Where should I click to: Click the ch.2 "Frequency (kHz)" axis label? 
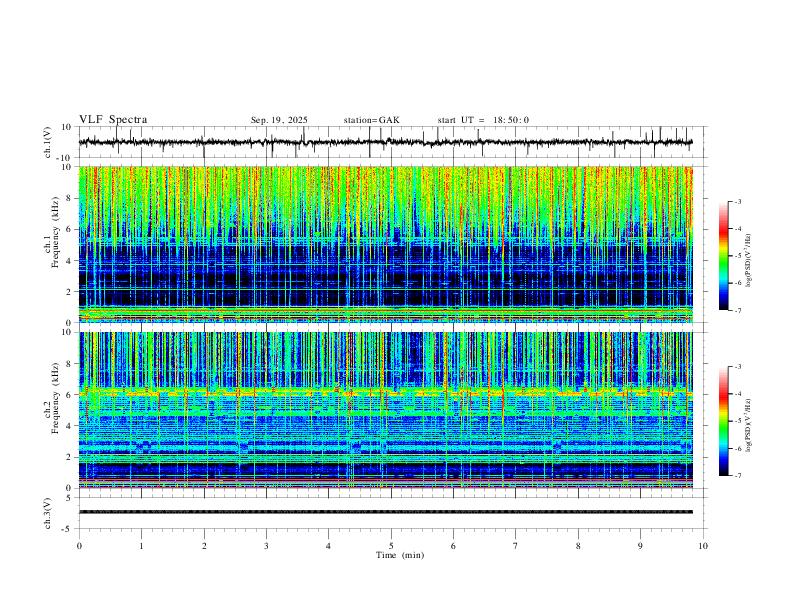[x=55, y=398]
